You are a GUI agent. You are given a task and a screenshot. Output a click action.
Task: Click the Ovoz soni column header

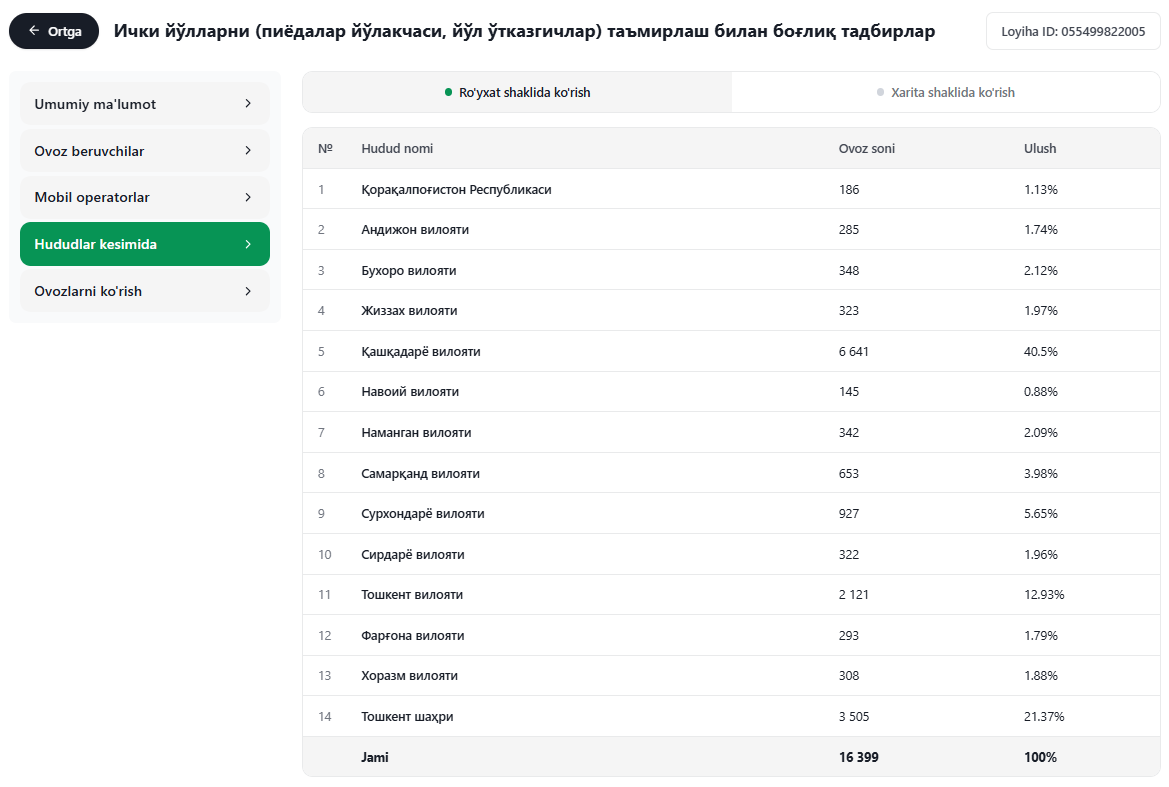coord(866,148)
